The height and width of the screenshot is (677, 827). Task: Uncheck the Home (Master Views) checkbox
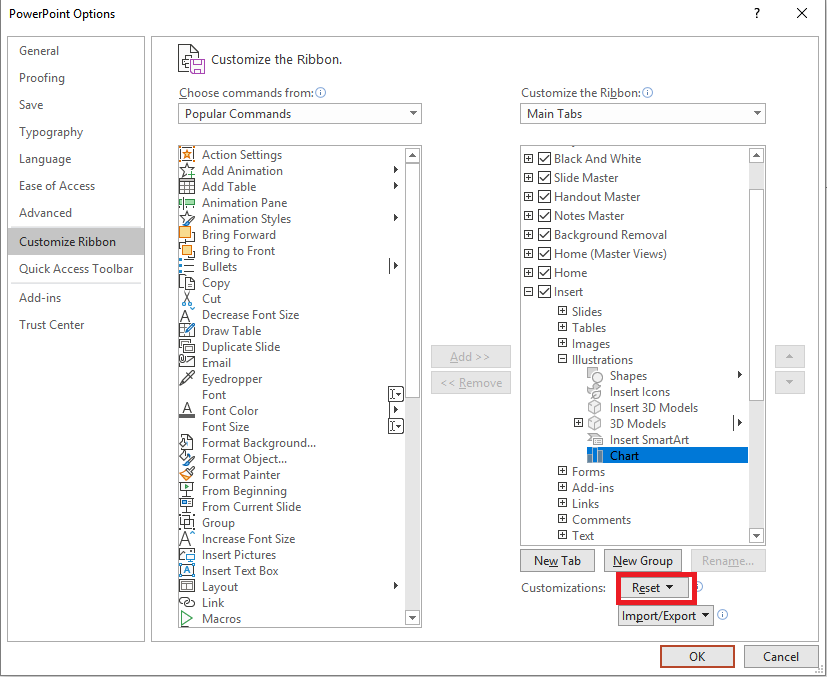pyautogui.click(x=544, y=254)
